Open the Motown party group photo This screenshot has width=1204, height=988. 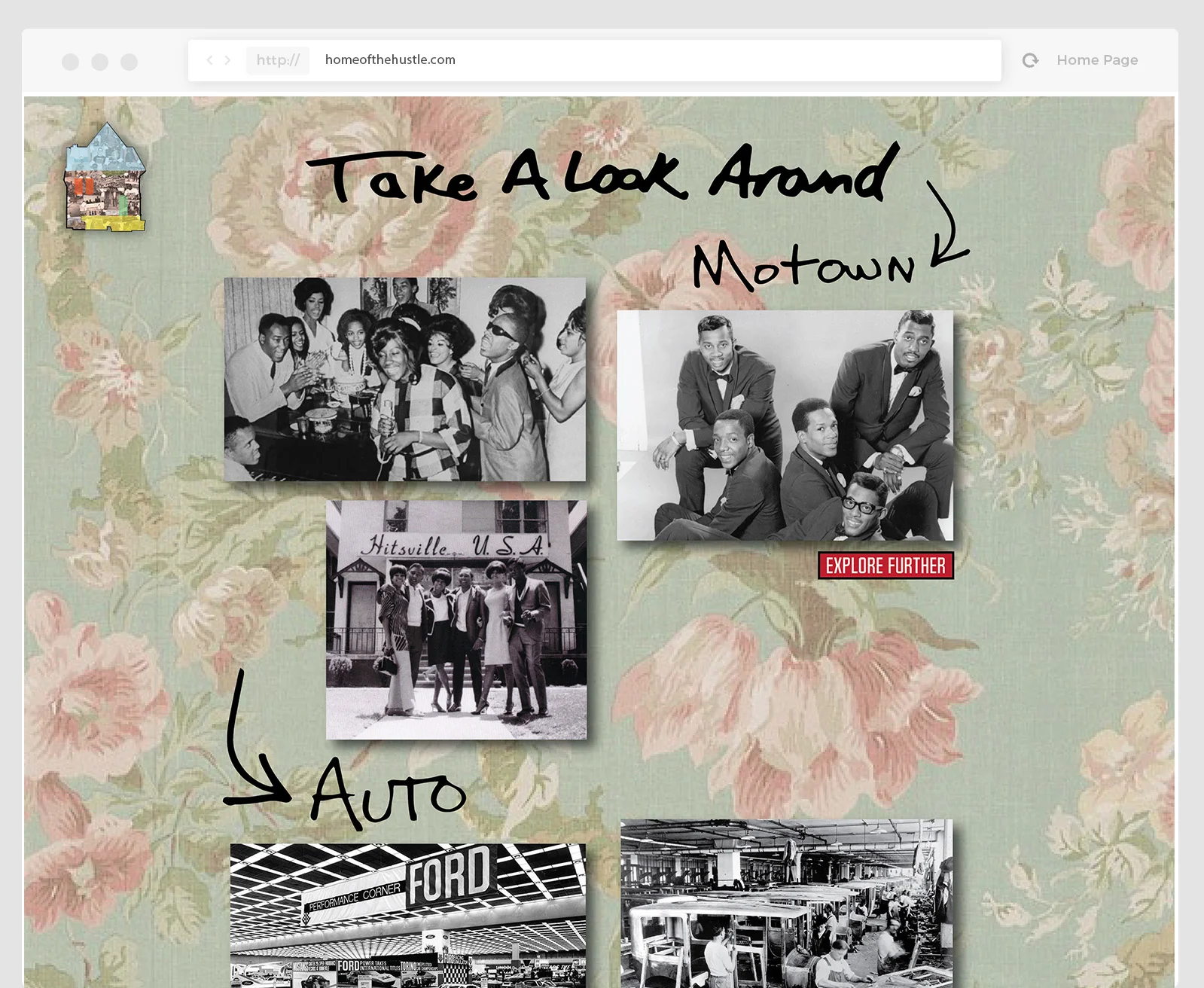click(405, 379)
